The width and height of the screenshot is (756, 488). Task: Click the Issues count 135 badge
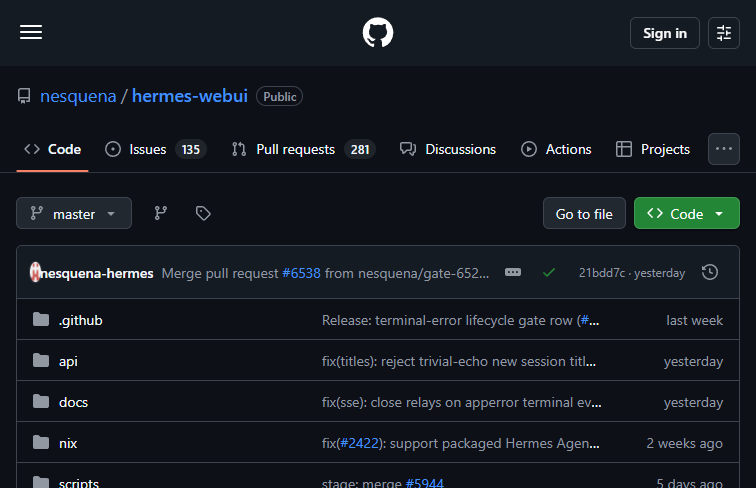(x=190, y=149)
